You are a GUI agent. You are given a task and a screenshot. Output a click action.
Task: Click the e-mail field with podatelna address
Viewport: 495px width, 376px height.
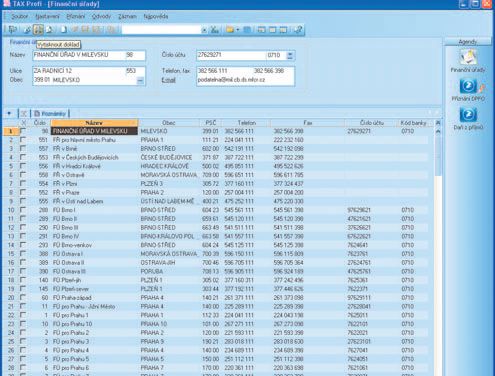pos(245,80)
